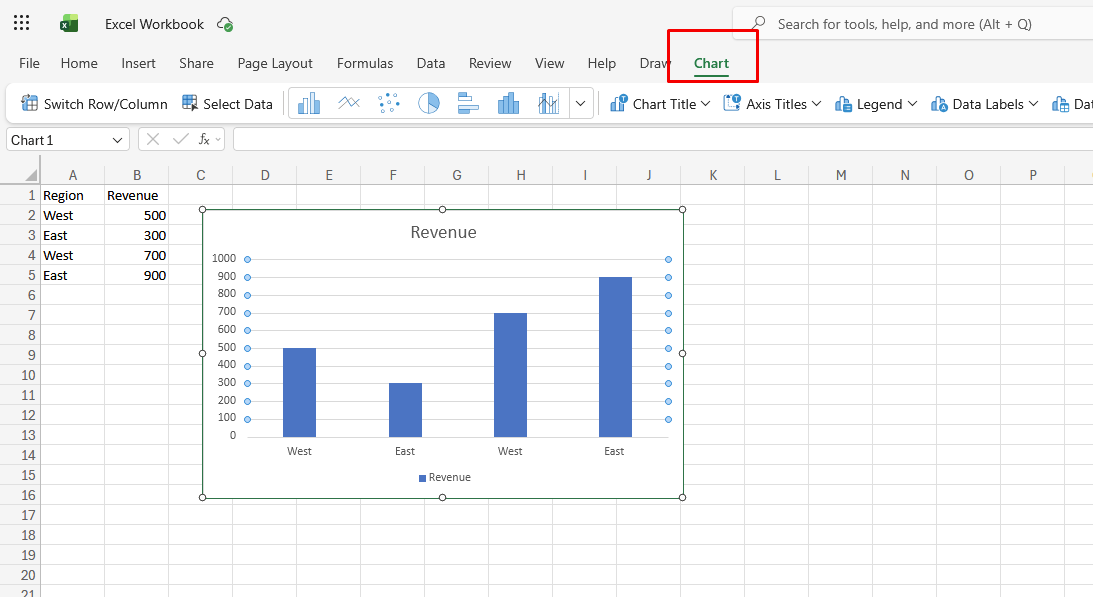This screenshot has height=597, width=1093.
Task: Click the Share tab
Action: [196, 63]
